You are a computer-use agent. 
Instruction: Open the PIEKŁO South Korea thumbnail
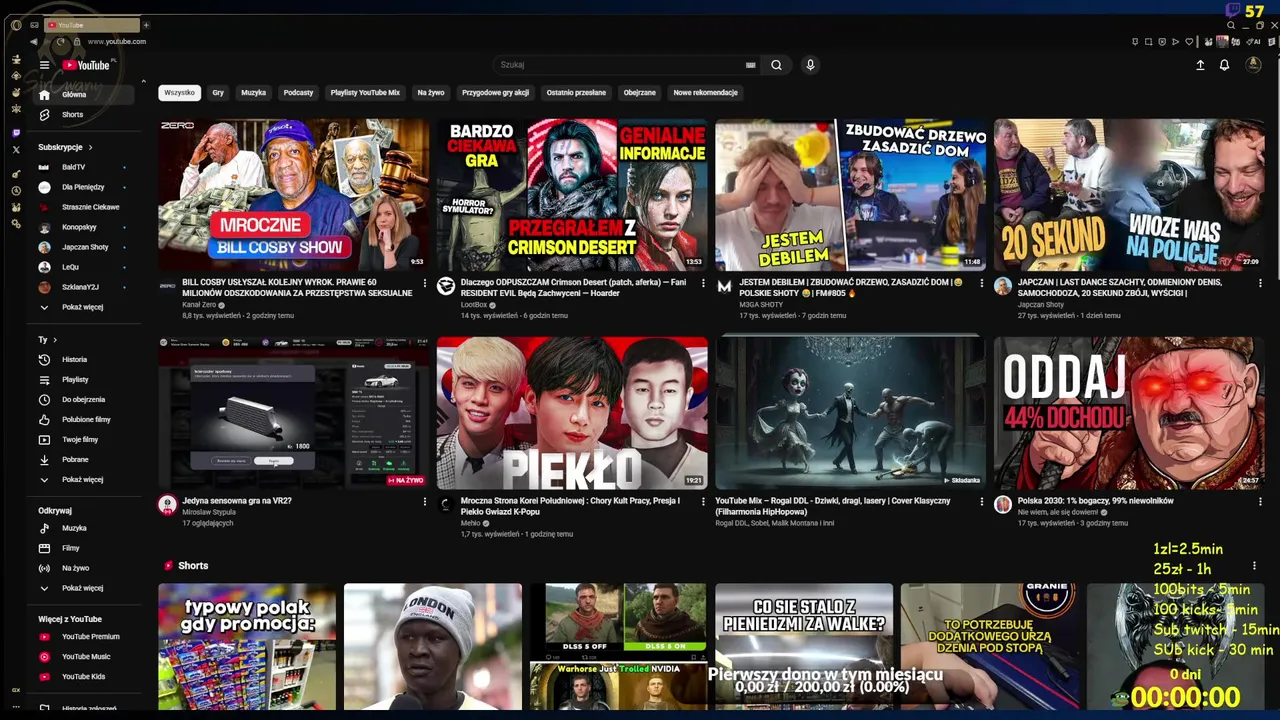tap(572, 413)
